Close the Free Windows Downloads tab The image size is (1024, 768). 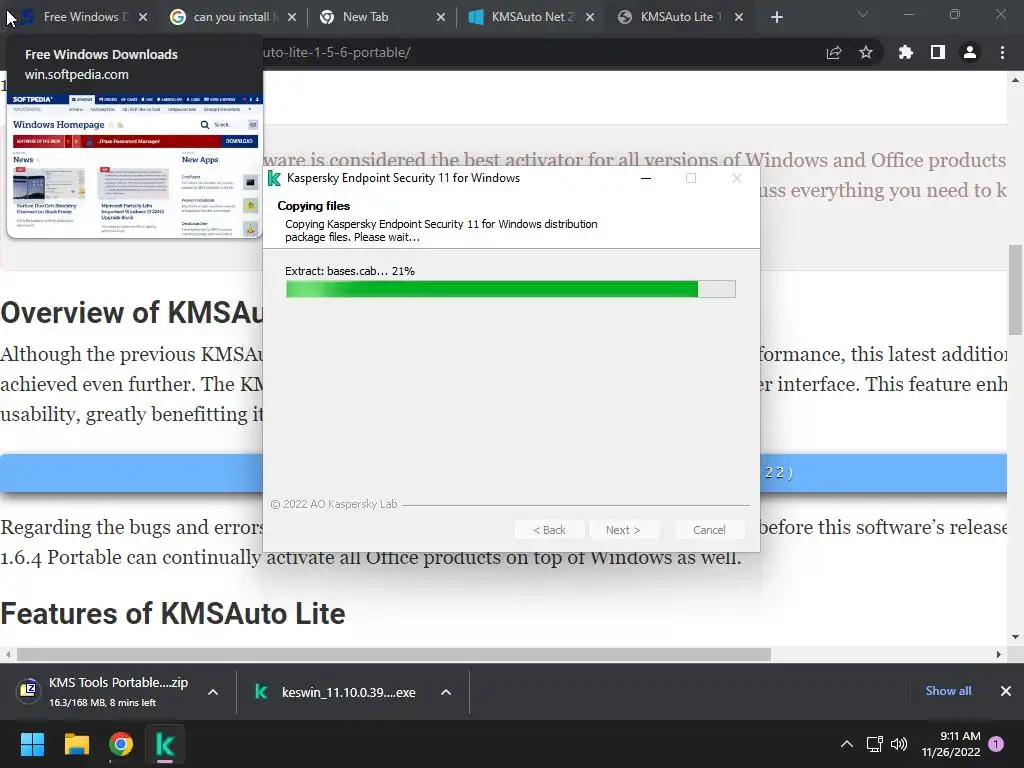tap(143, 17)
